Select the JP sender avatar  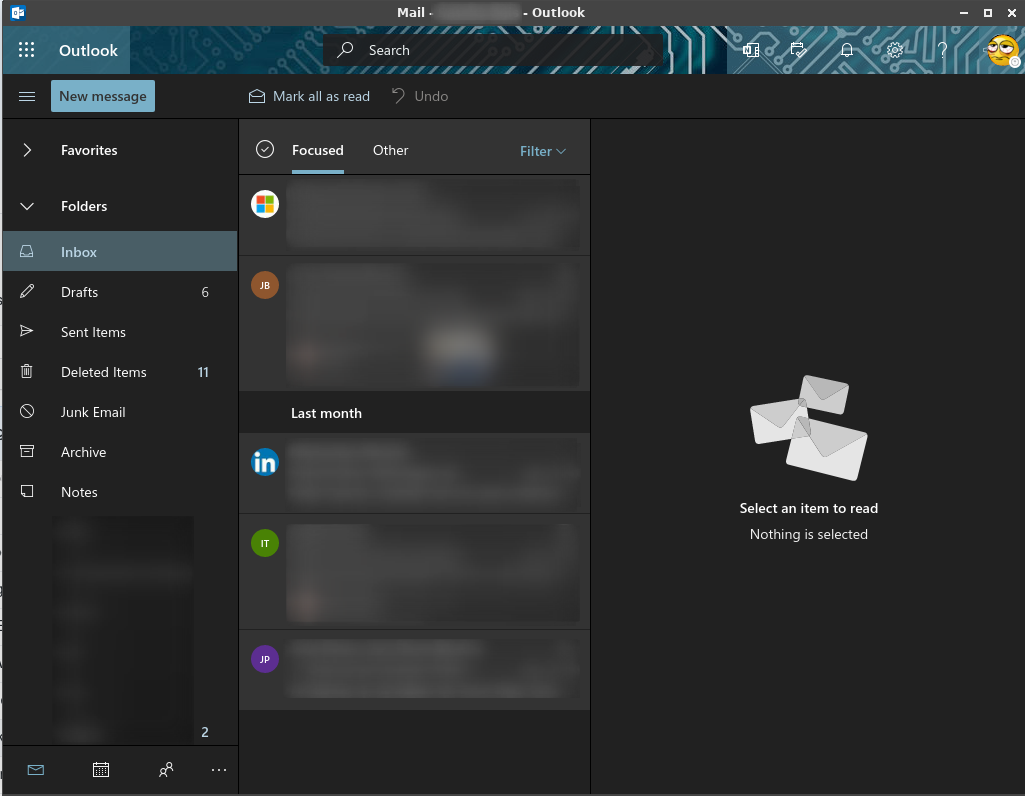coord(265,659)
